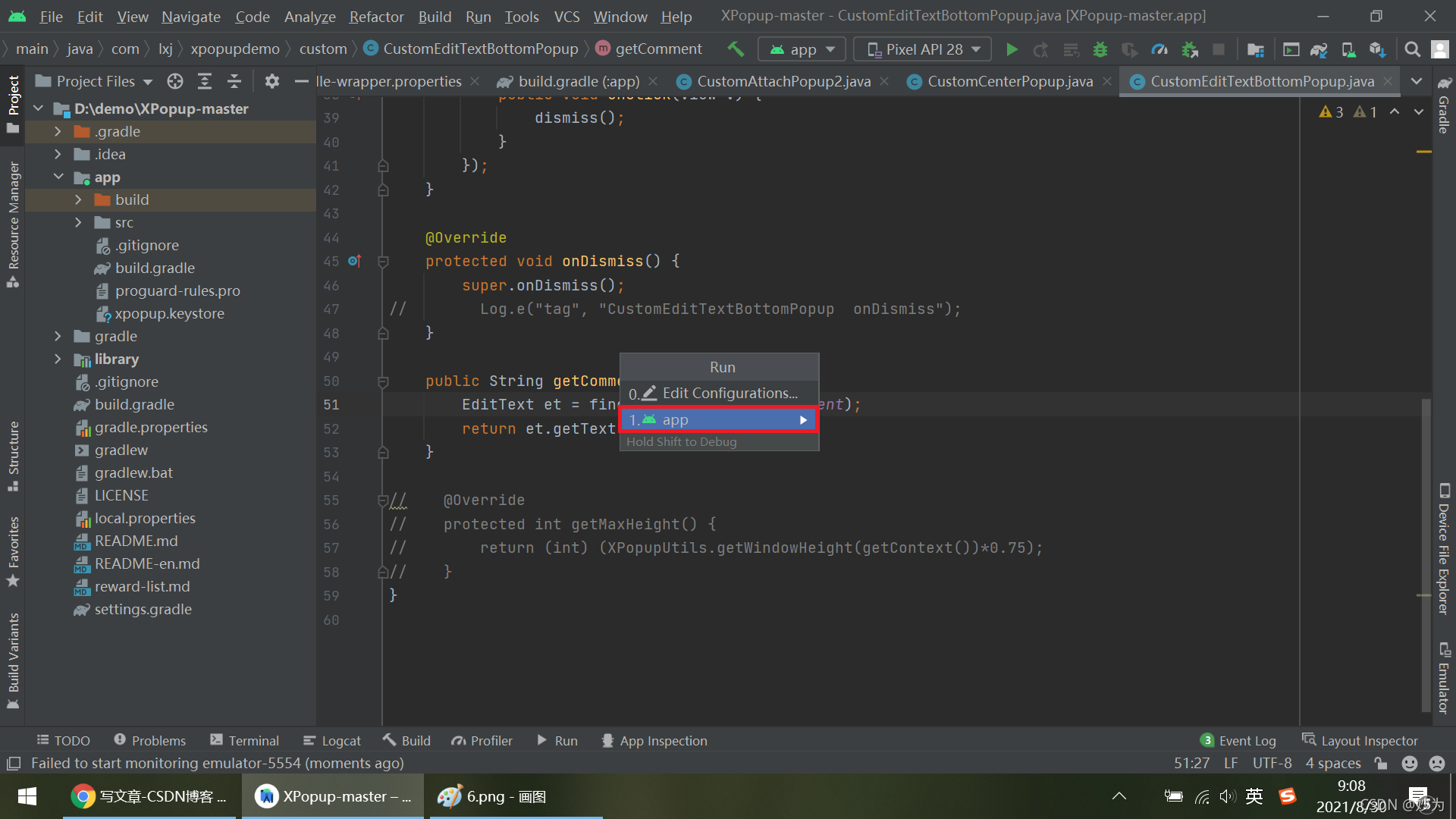Open AVD Manager phone icon

(1348, 49)
